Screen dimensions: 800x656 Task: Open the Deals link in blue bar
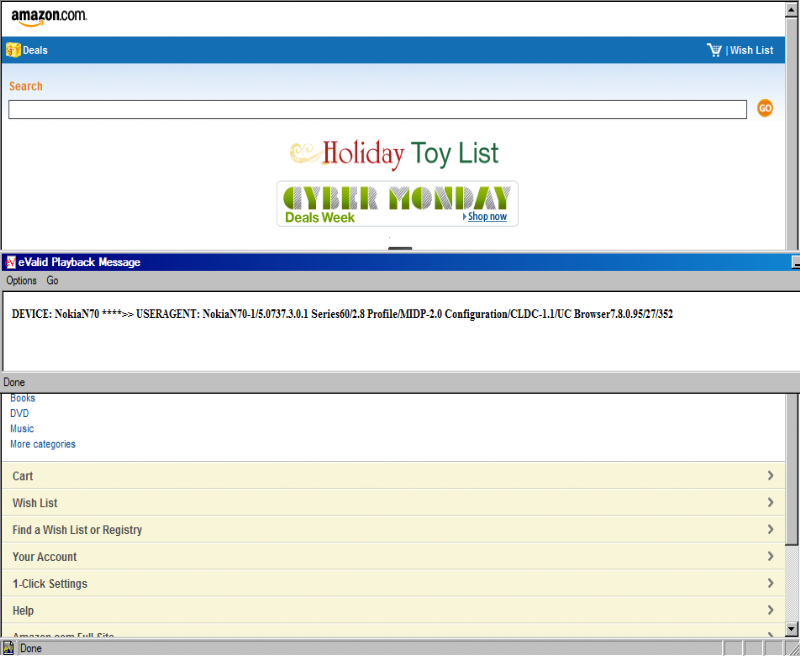pos(35,50)
